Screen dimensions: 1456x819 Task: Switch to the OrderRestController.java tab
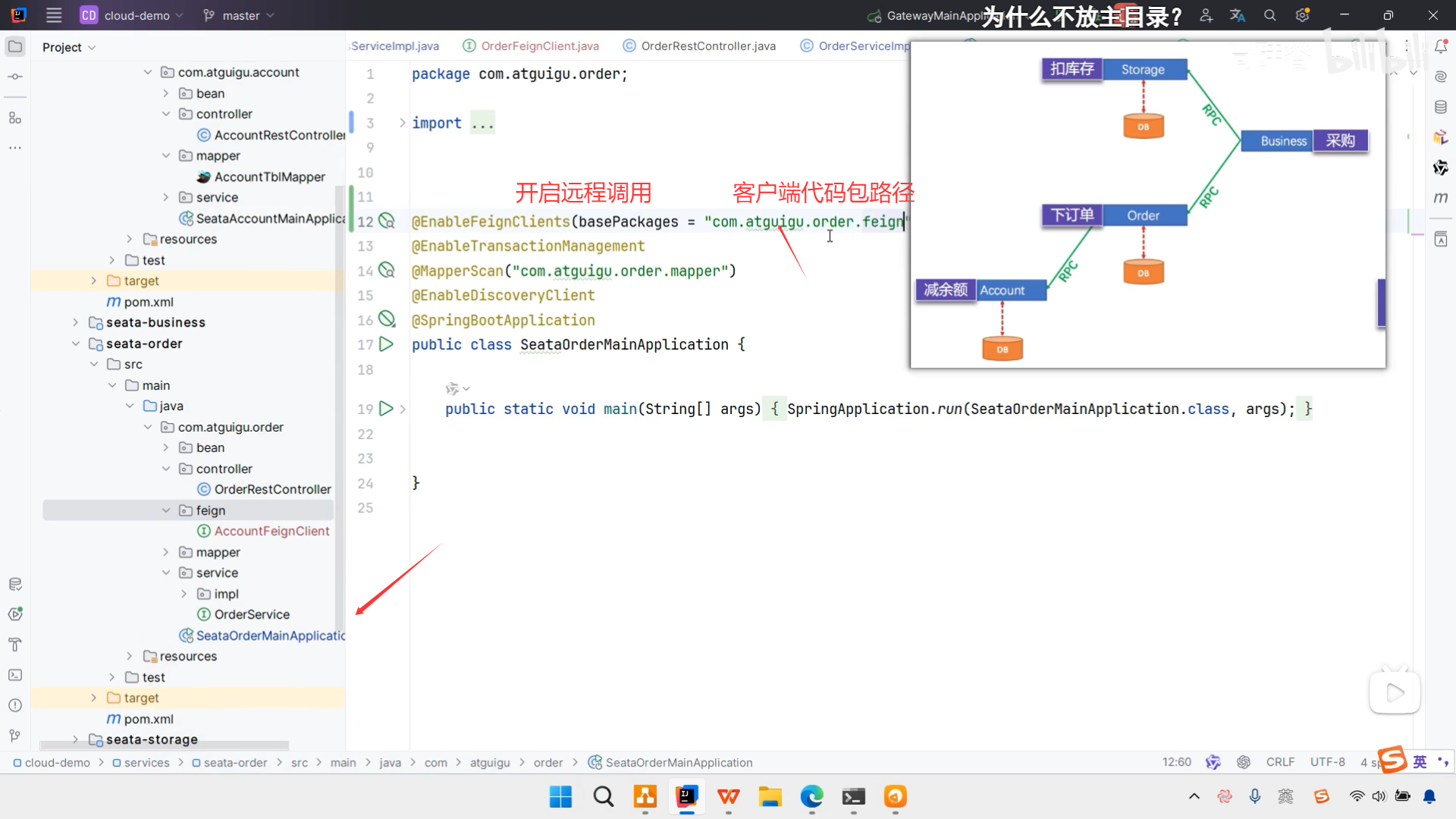coord(708,46)
